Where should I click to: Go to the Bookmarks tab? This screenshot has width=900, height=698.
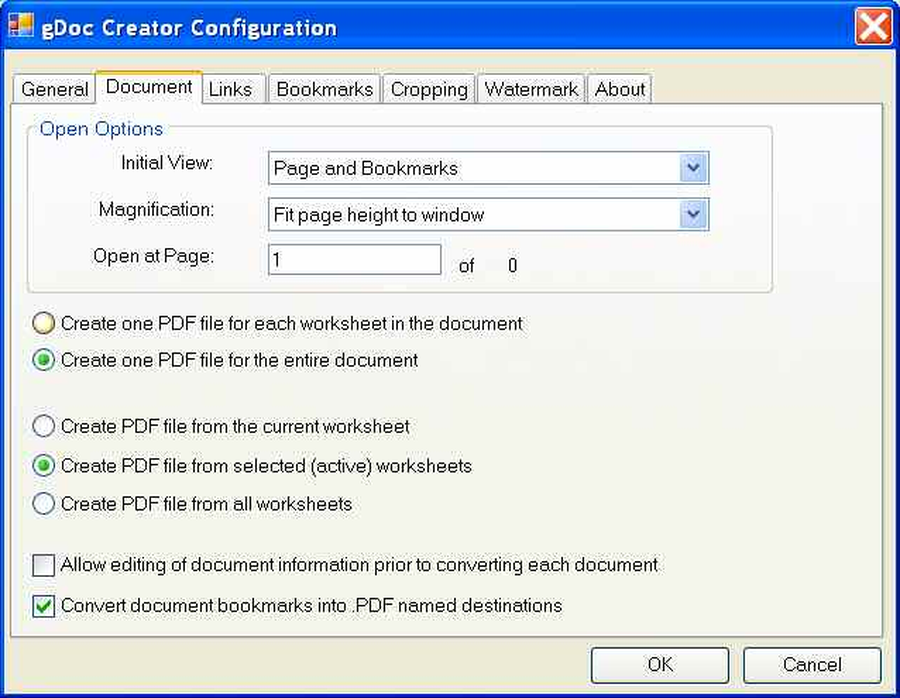pyautogui.click(x=324, y=89)
